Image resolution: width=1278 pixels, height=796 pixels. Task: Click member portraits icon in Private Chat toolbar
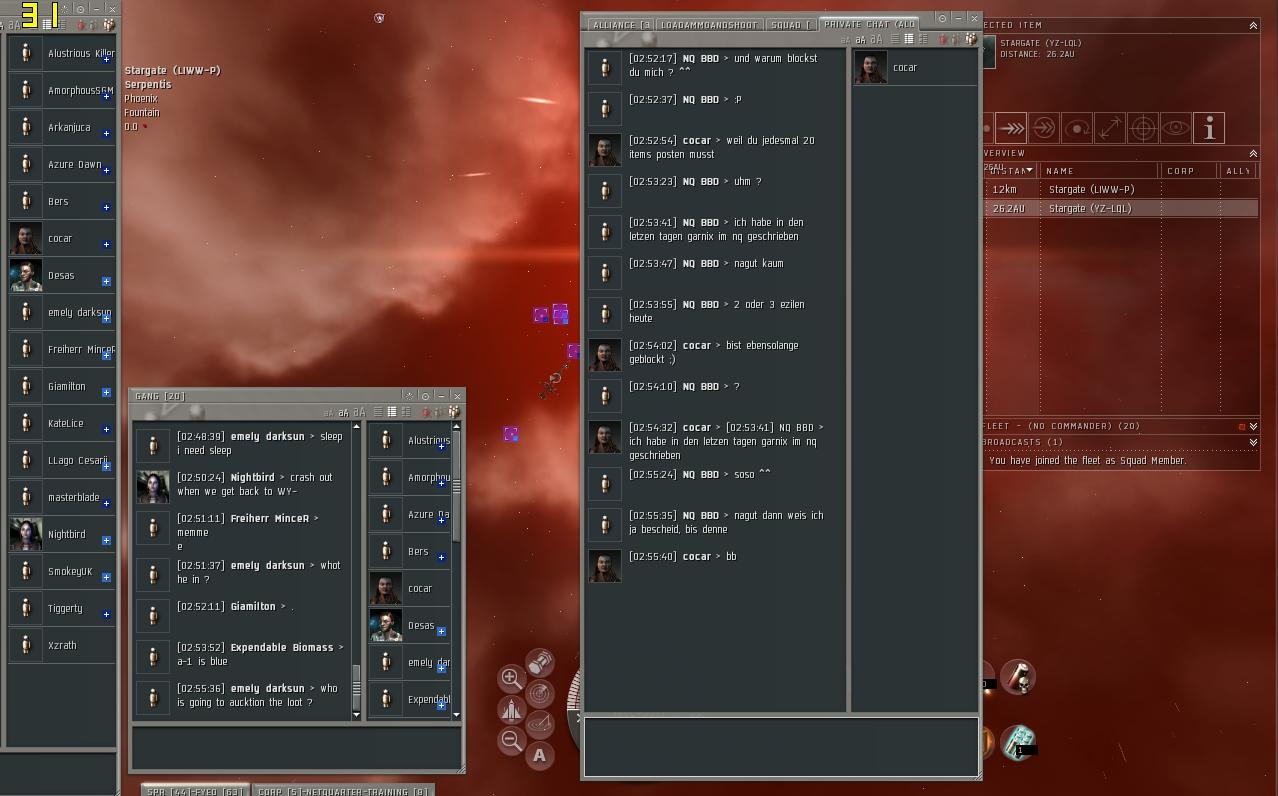971,39
